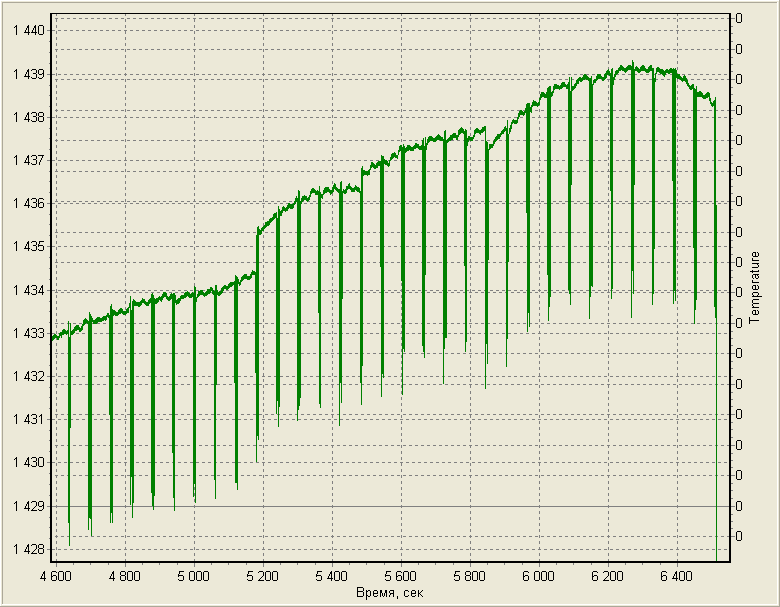Image resolution: width=780 pixels, height=607 pixels.
Task: Click the 1 435 left axis label
Action: point(28,247)
